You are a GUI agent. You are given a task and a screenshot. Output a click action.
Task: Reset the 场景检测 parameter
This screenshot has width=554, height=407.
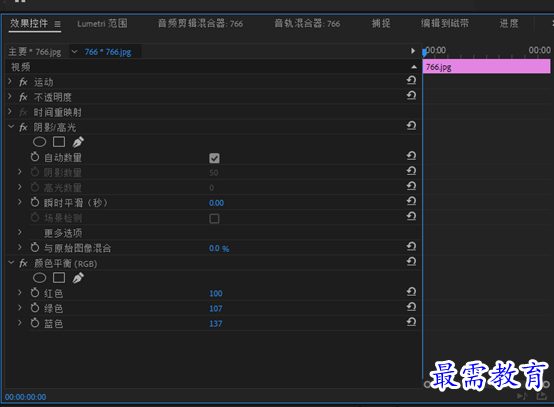(x=411, y=216)
